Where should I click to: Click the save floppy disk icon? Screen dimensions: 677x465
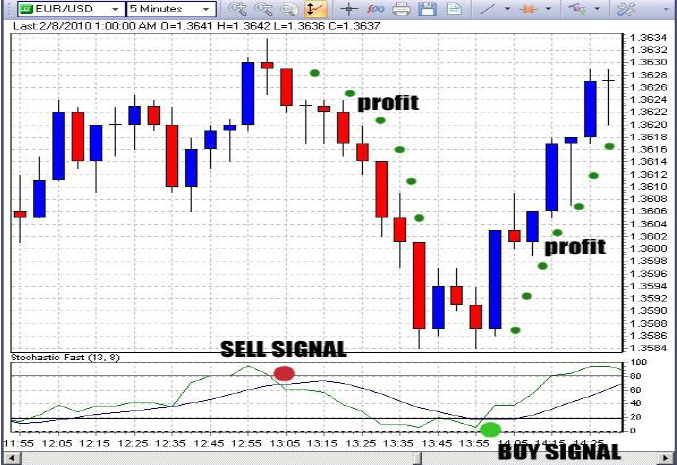(x=427, y=9)
